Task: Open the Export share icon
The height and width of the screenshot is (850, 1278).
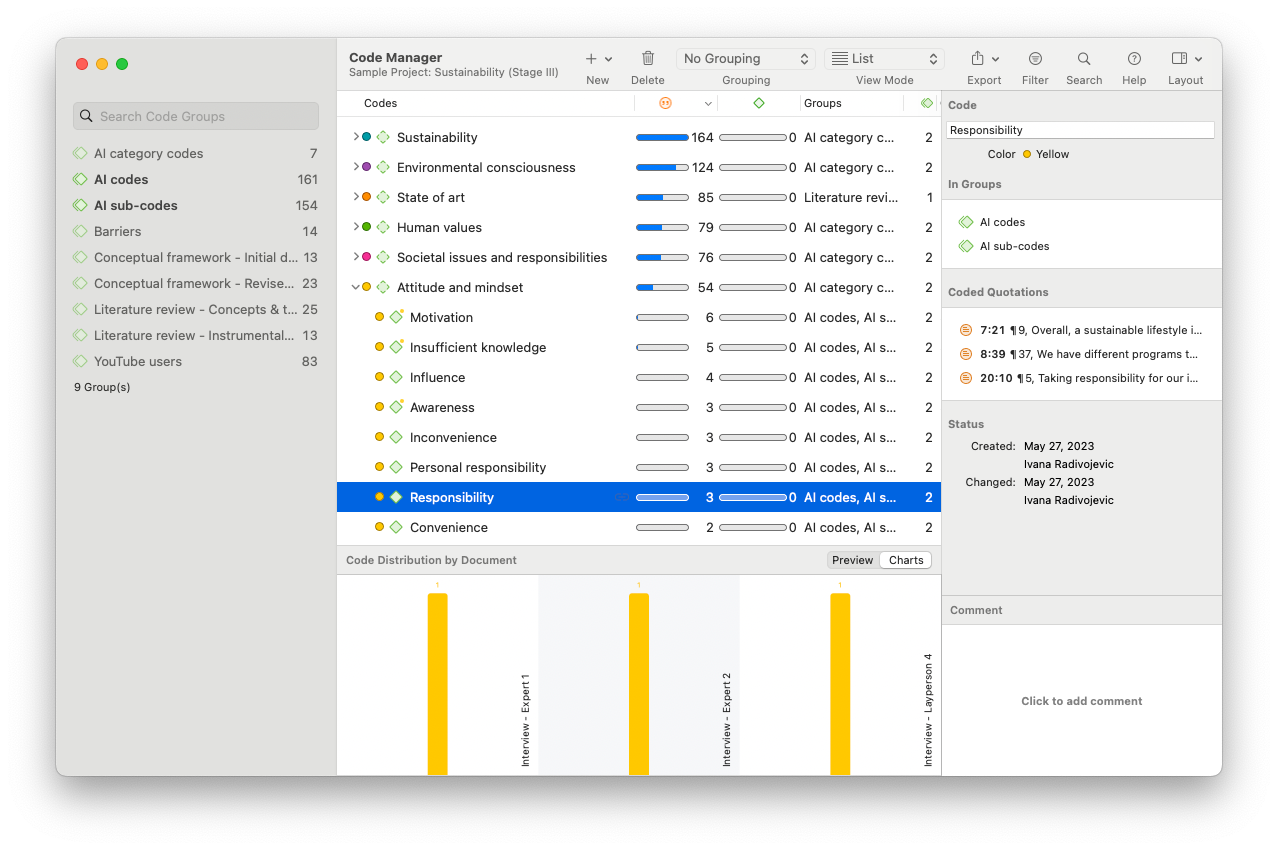Action: pos(978,59)
